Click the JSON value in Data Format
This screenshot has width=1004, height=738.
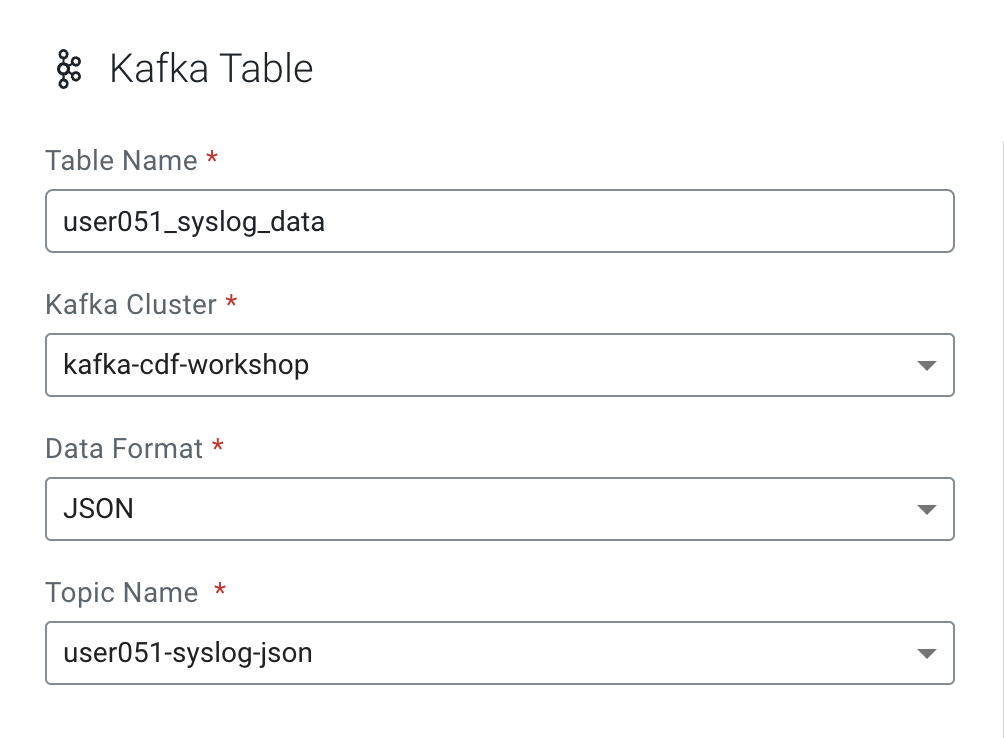click(x=98, y=509)
